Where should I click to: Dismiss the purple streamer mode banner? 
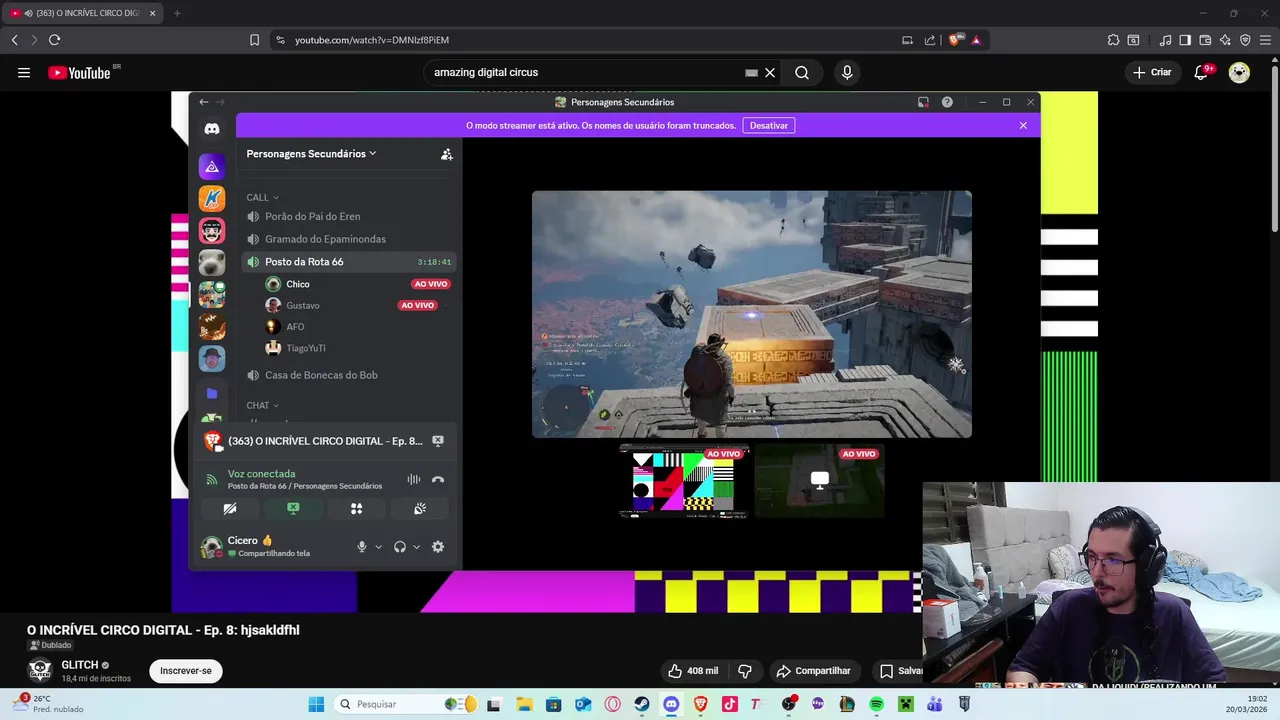point(1023,126)
